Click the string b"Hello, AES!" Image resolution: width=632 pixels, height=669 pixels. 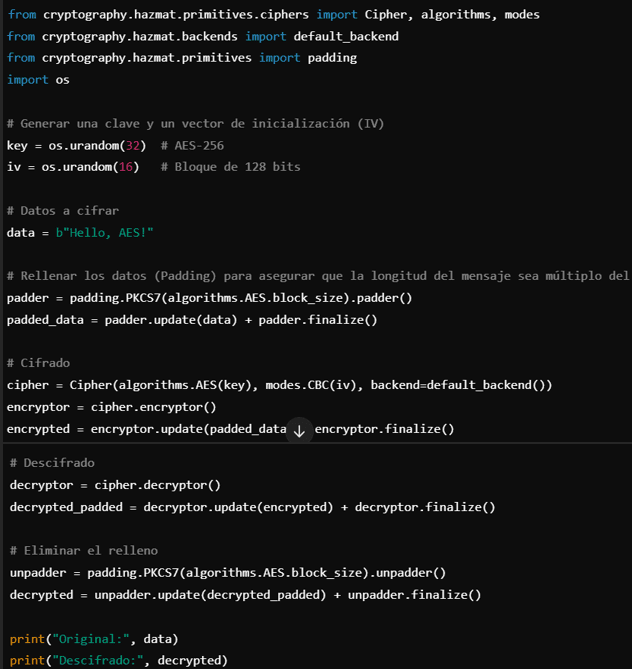tap(105, 233)
